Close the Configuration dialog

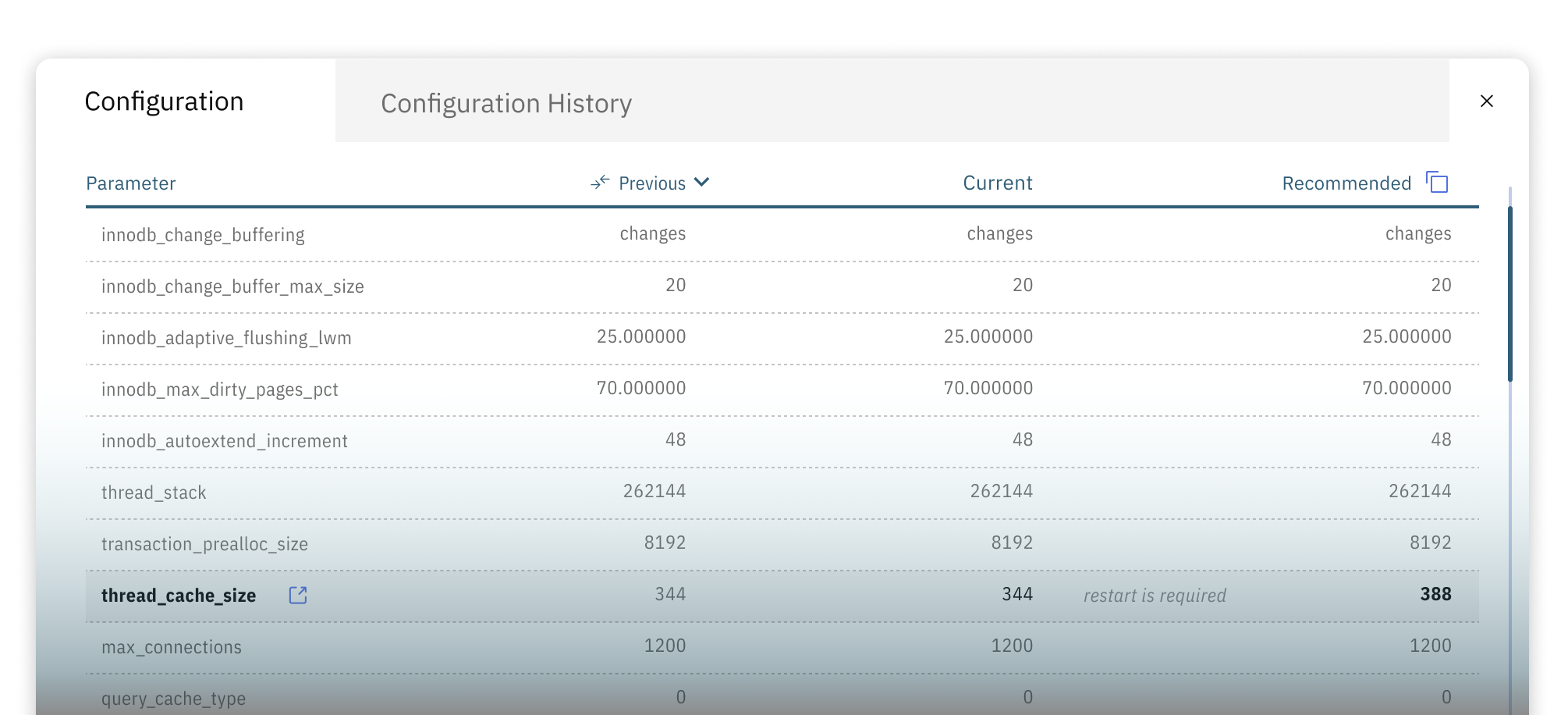pyautogui.click(x=1486, y=101)
